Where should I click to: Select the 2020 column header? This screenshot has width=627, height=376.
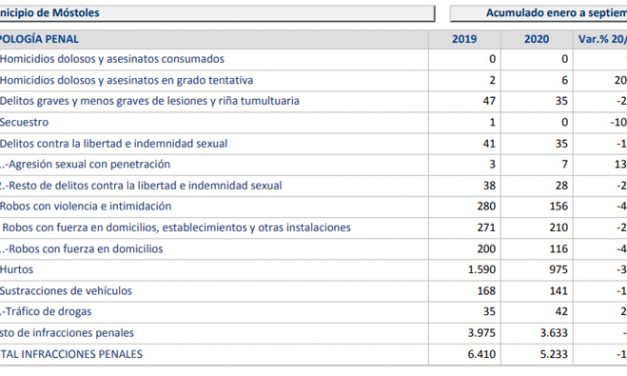[x=537, y=39]
